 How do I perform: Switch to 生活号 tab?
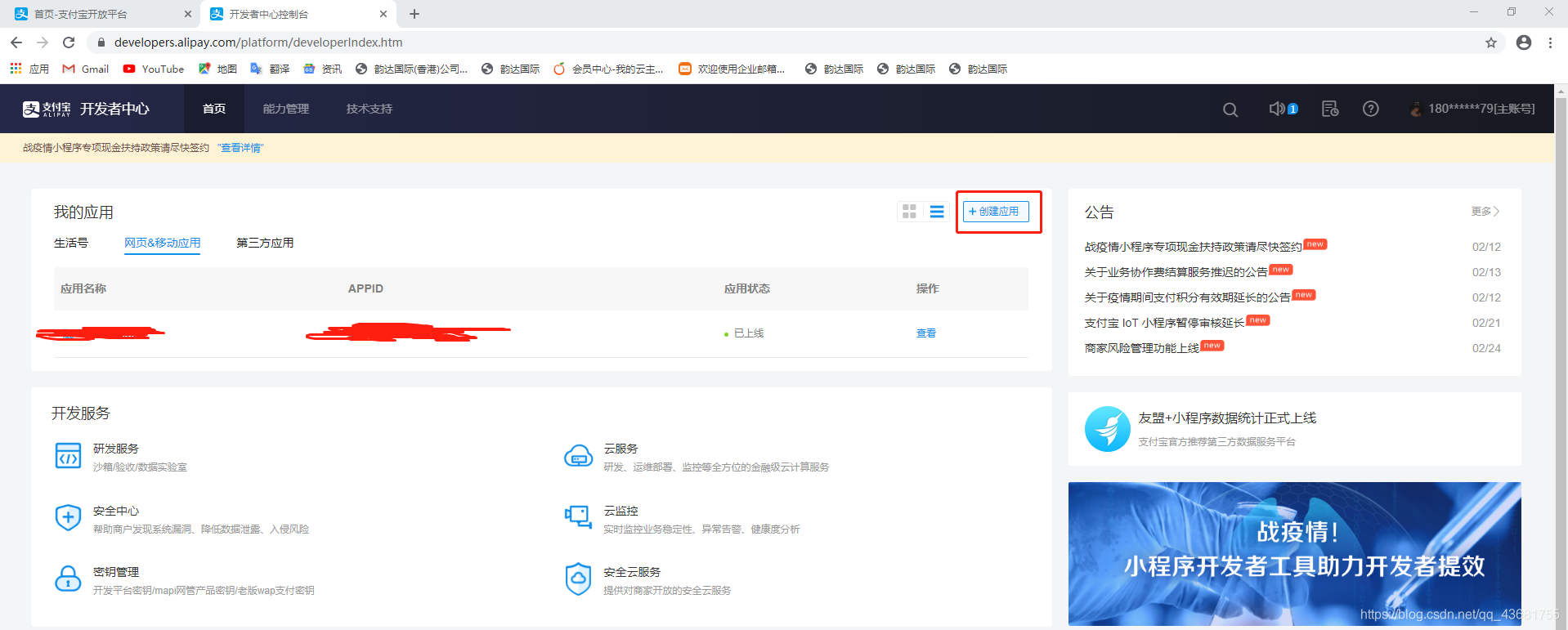(71, 243)
